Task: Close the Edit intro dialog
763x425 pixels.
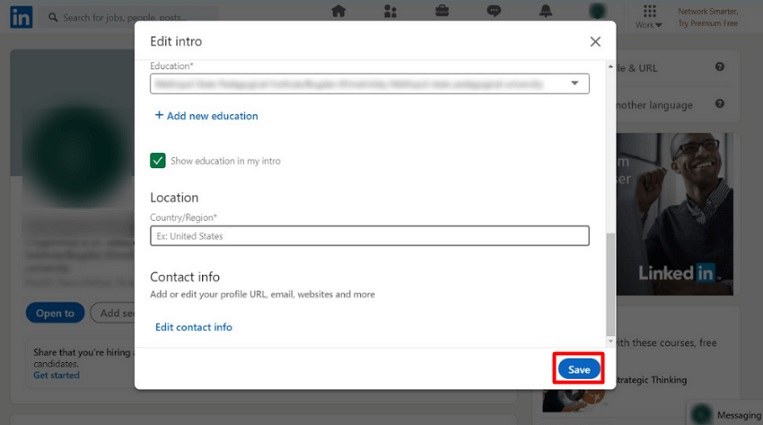Action: pyautogui.click(x=595, y=42)
